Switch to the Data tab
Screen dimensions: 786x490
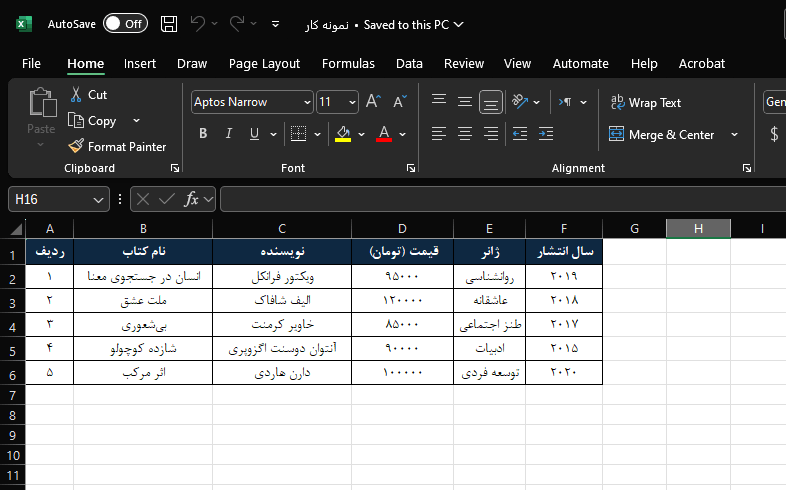click(x=409, y=64)
